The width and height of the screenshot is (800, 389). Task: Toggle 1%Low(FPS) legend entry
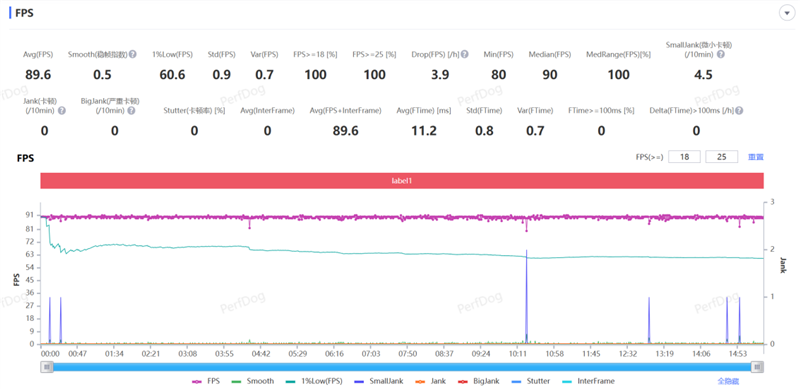pos(313,381)
